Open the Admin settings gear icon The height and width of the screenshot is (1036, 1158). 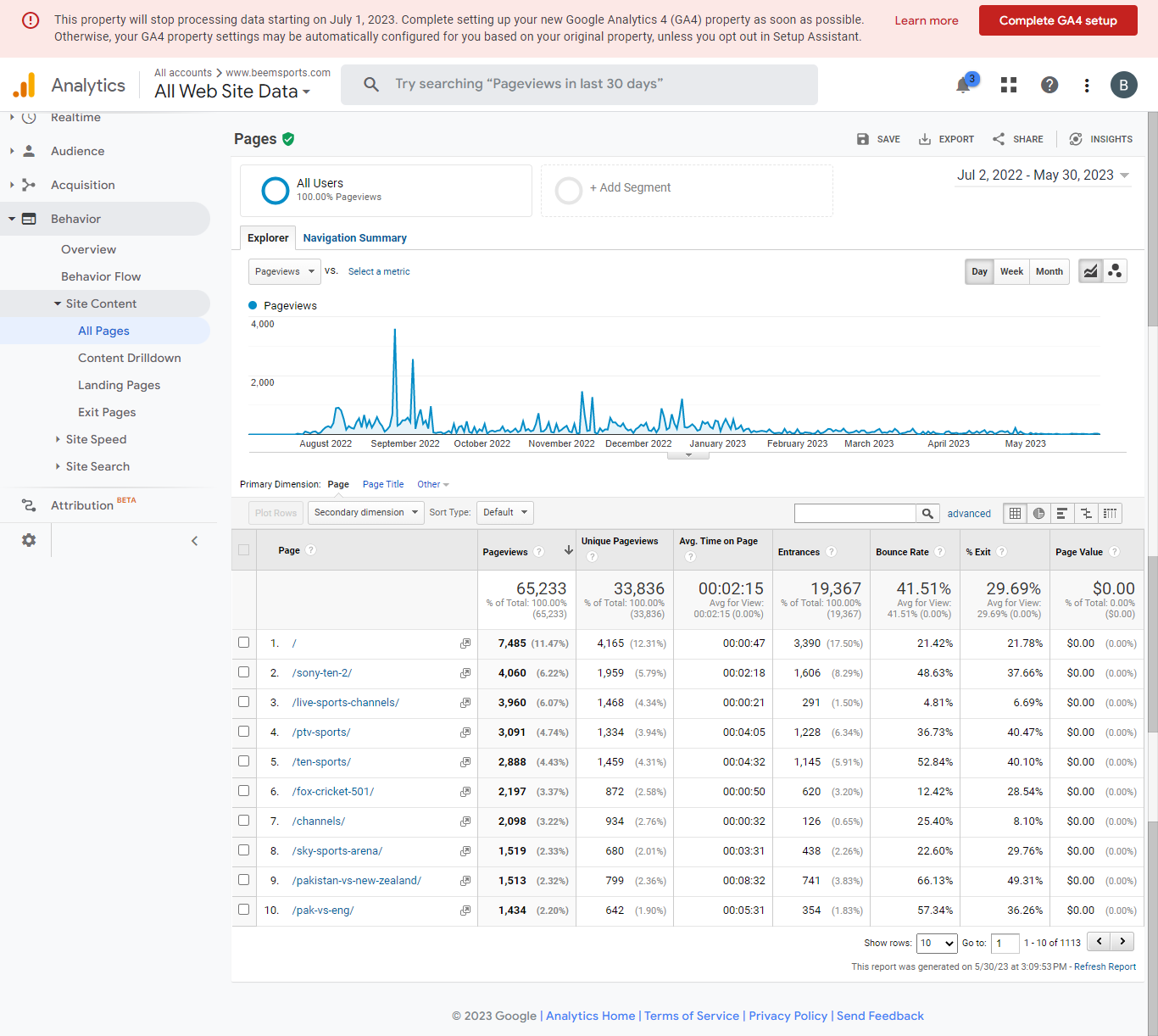coord(29,540)
